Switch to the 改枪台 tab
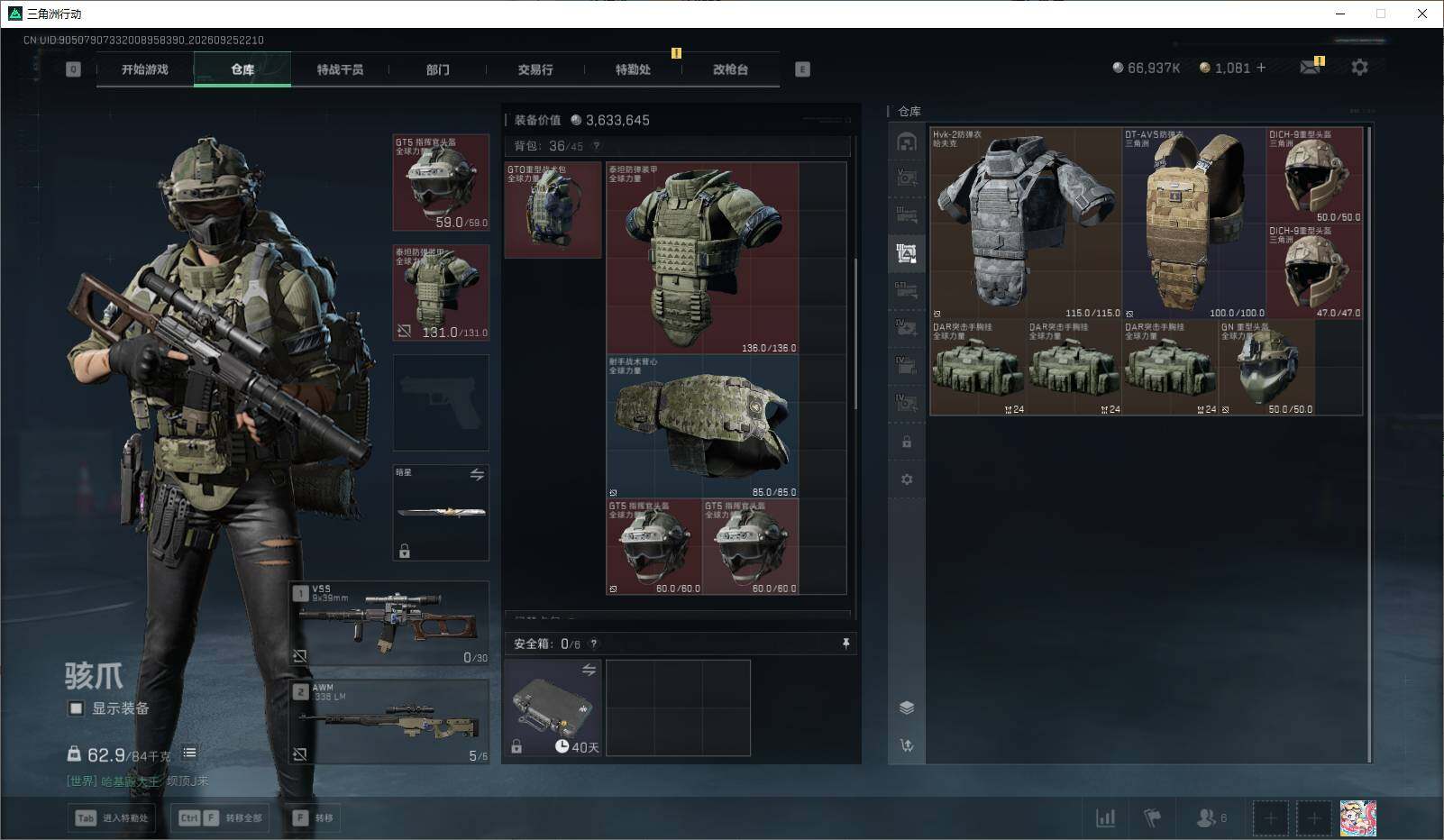1444x840 pixels. click(730, 69)
